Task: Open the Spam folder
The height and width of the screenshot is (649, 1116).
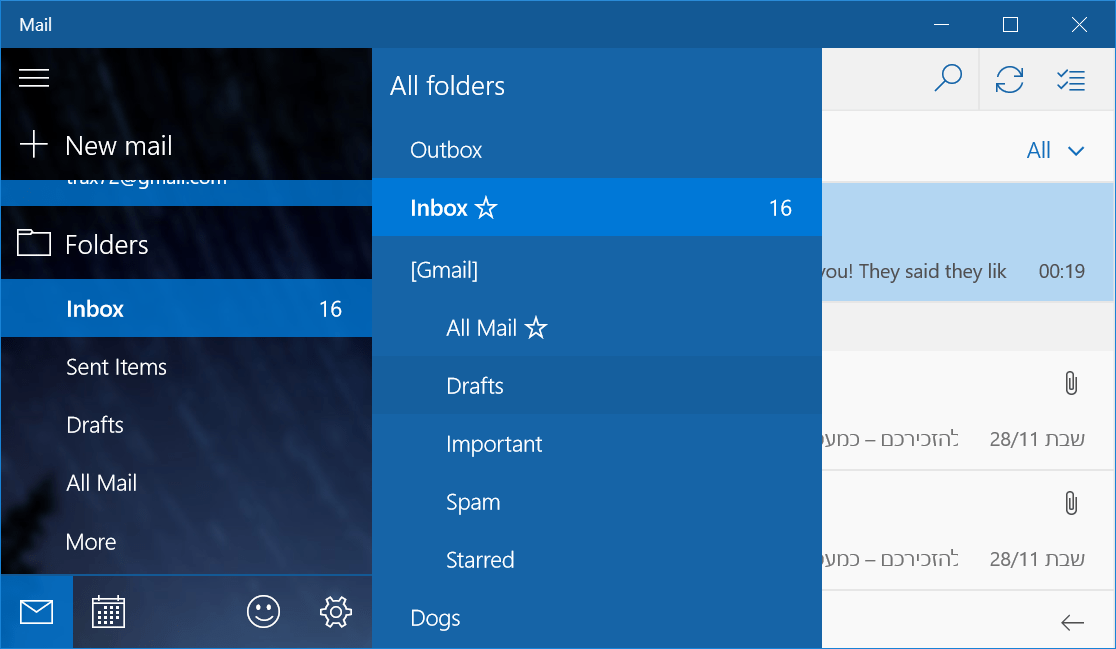Action: 473,502
